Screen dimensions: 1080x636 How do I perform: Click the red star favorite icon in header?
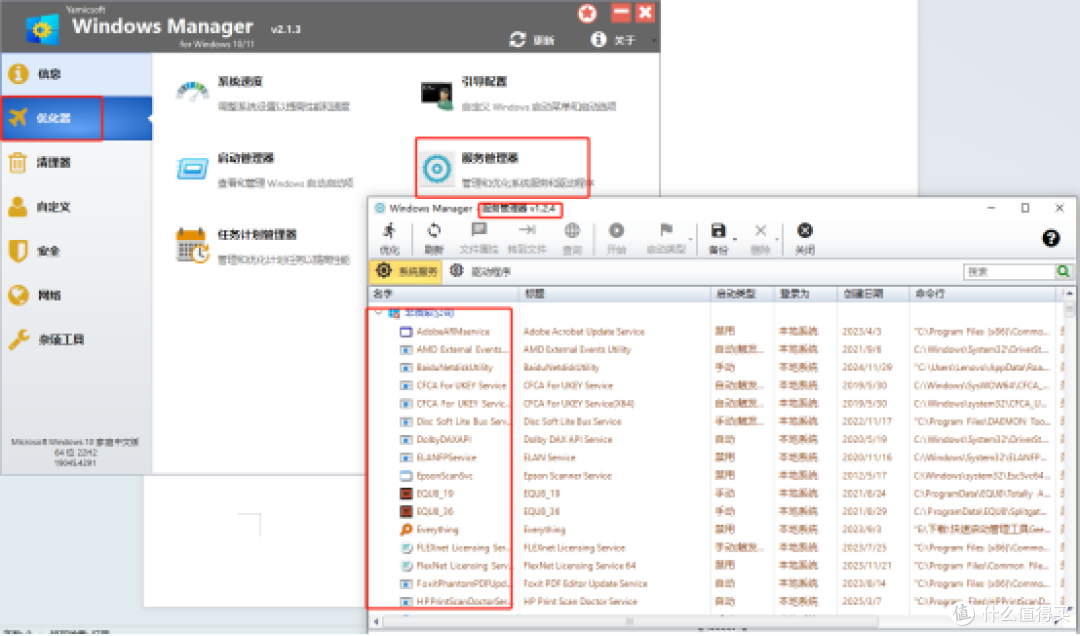point(587,13)
